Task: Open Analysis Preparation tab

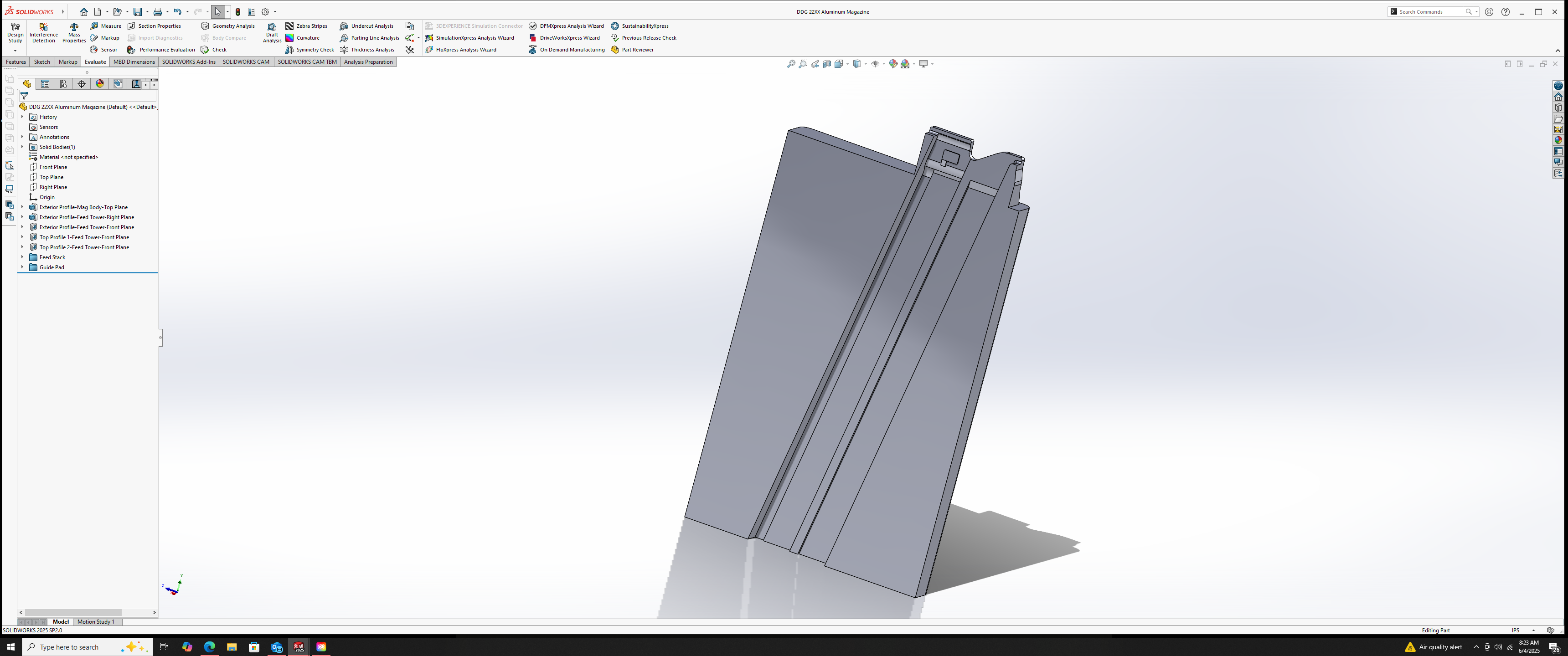Action: 368,62
